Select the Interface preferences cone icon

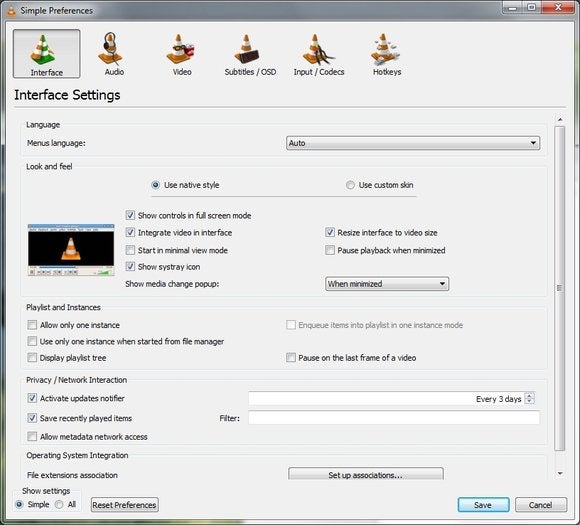tap(43, 50)
